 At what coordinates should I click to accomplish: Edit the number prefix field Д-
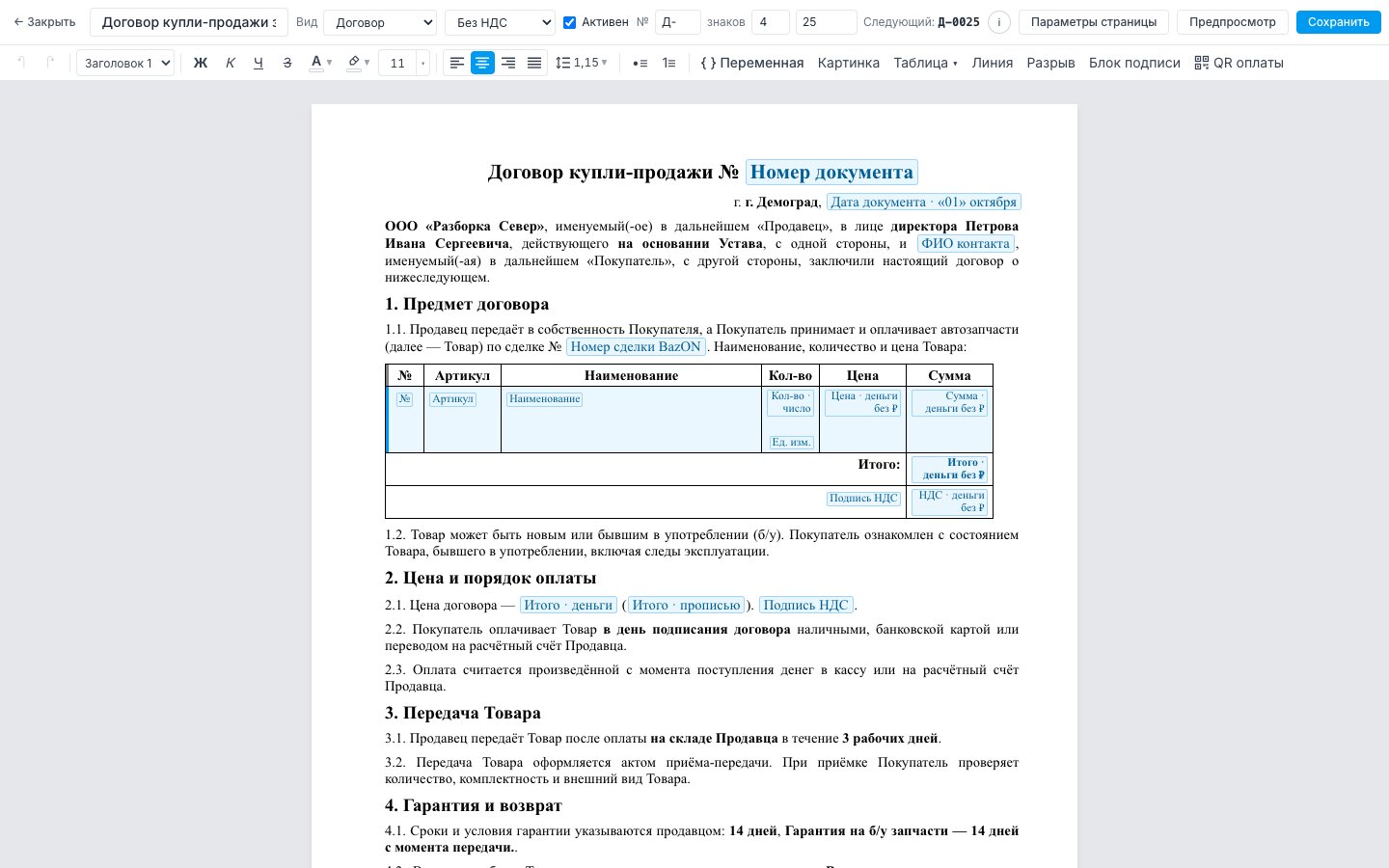(x=677, y=22)
